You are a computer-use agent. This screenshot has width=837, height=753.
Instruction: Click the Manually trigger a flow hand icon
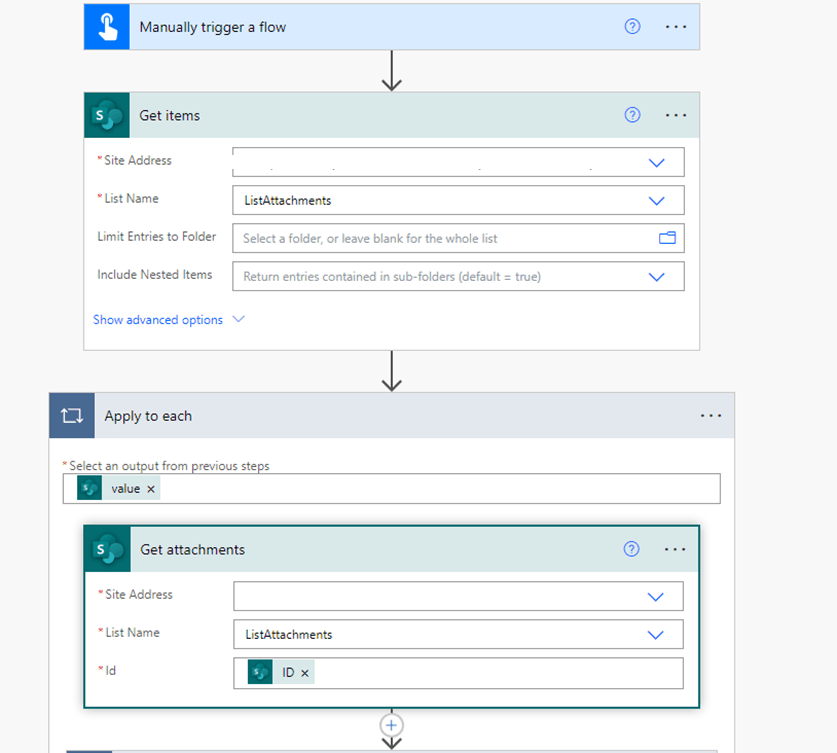pyautogui.click(x=107, y=27)
